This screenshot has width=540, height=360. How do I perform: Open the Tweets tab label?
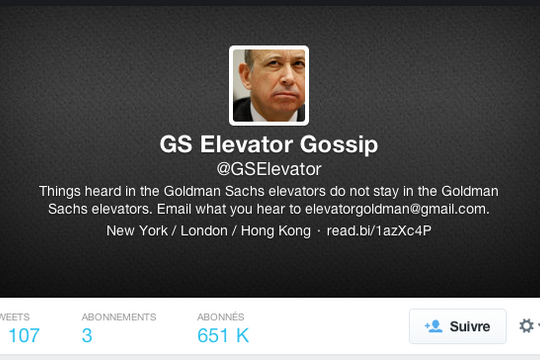pos(14,317)
